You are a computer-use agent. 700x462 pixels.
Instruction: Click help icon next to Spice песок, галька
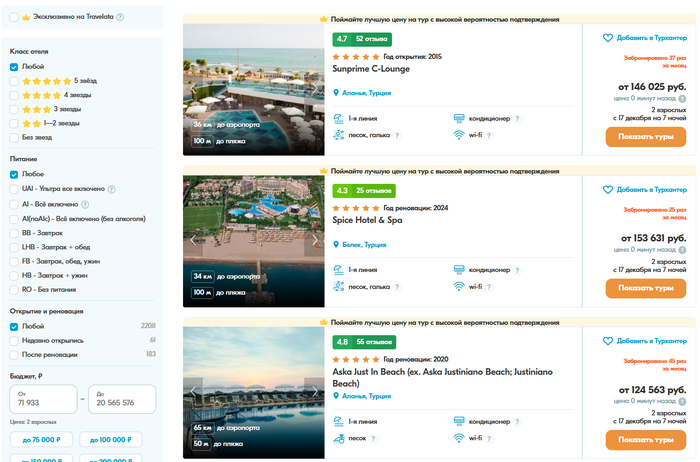tap(397, 287)
